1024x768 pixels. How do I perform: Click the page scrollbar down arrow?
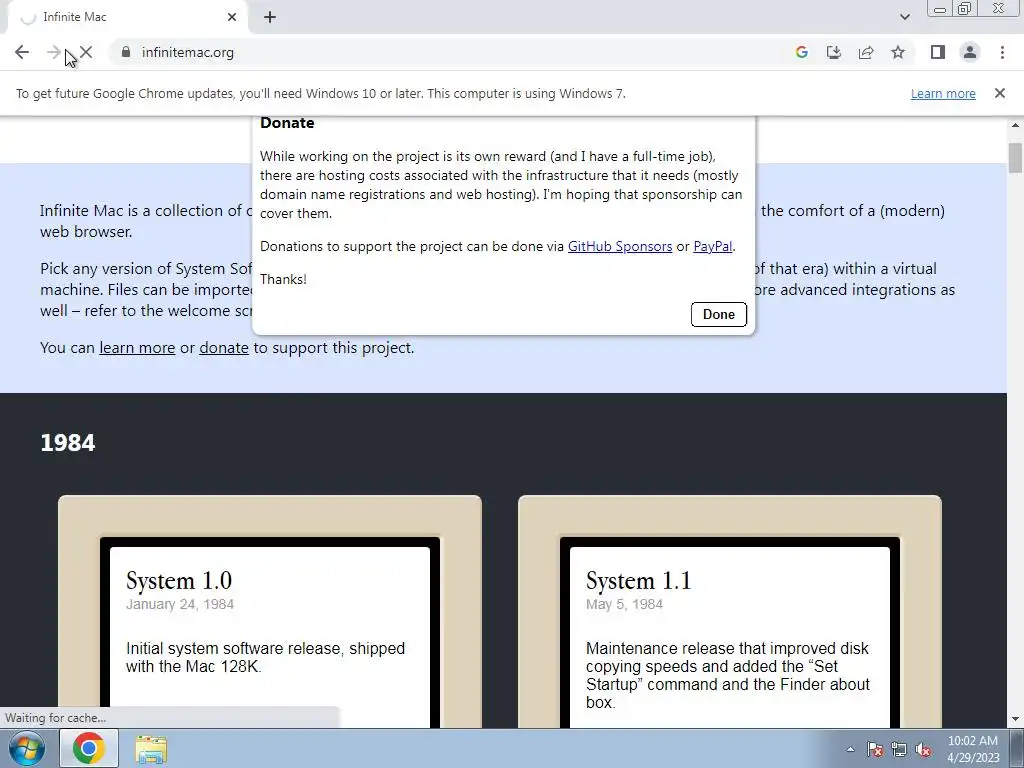pyautogui.click(x=1015, y=720)
